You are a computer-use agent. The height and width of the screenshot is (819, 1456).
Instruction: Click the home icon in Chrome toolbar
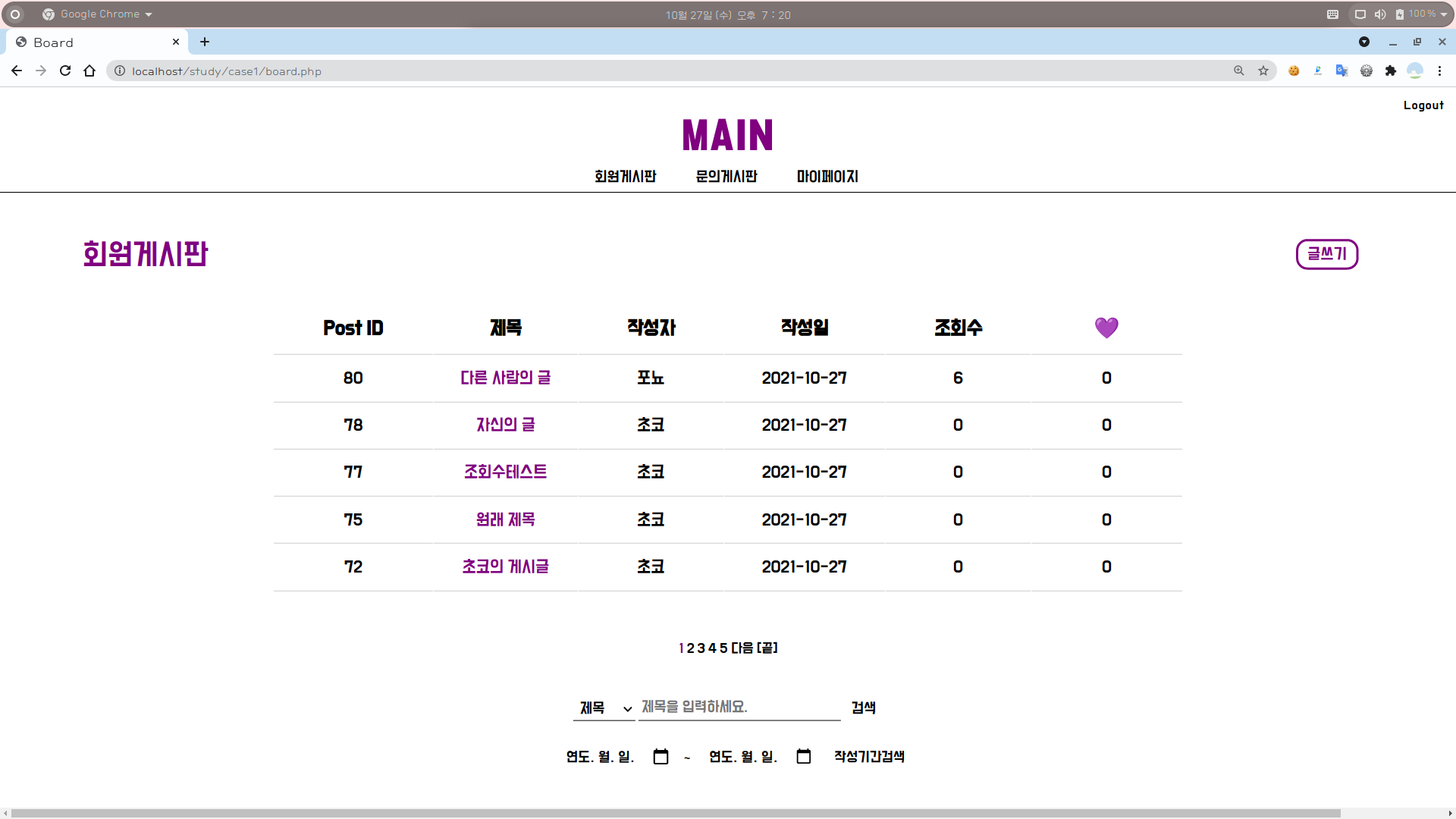(x=89, y=71)
